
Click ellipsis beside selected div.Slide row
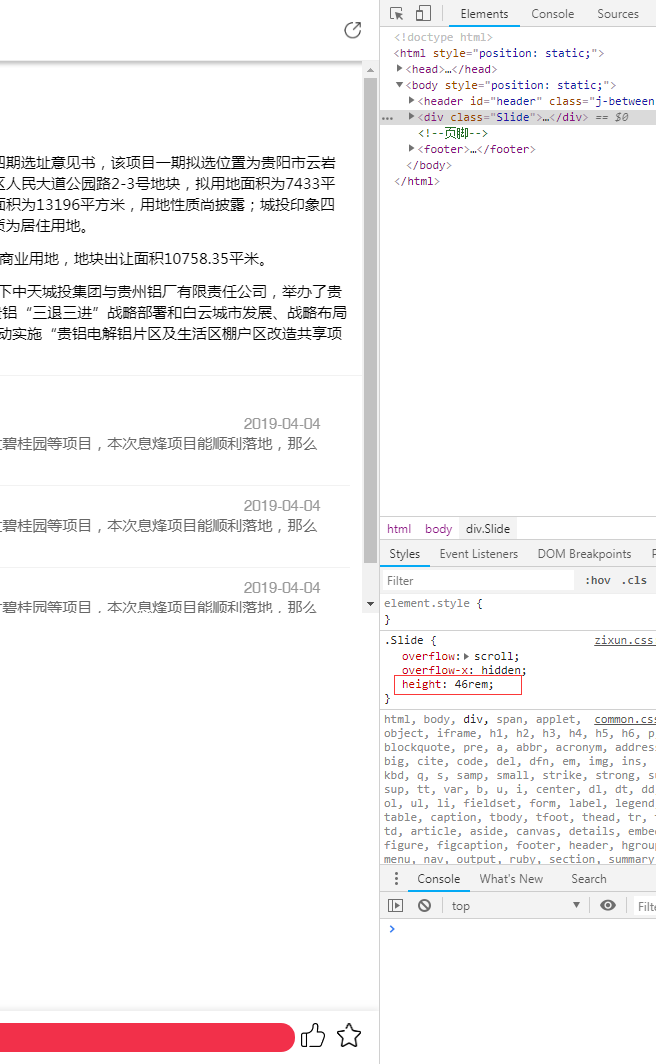pos(387,117)
